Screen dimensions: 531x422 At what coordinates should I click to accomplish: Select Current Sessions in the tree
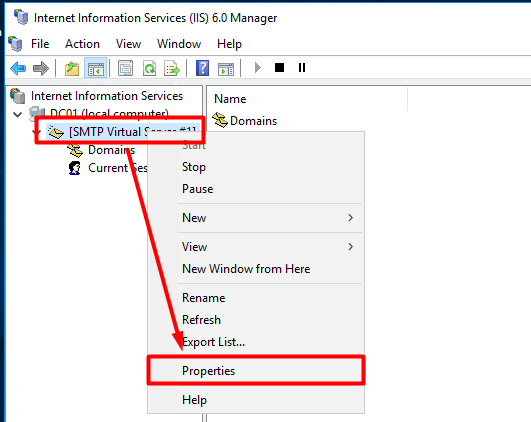(118, 168)
